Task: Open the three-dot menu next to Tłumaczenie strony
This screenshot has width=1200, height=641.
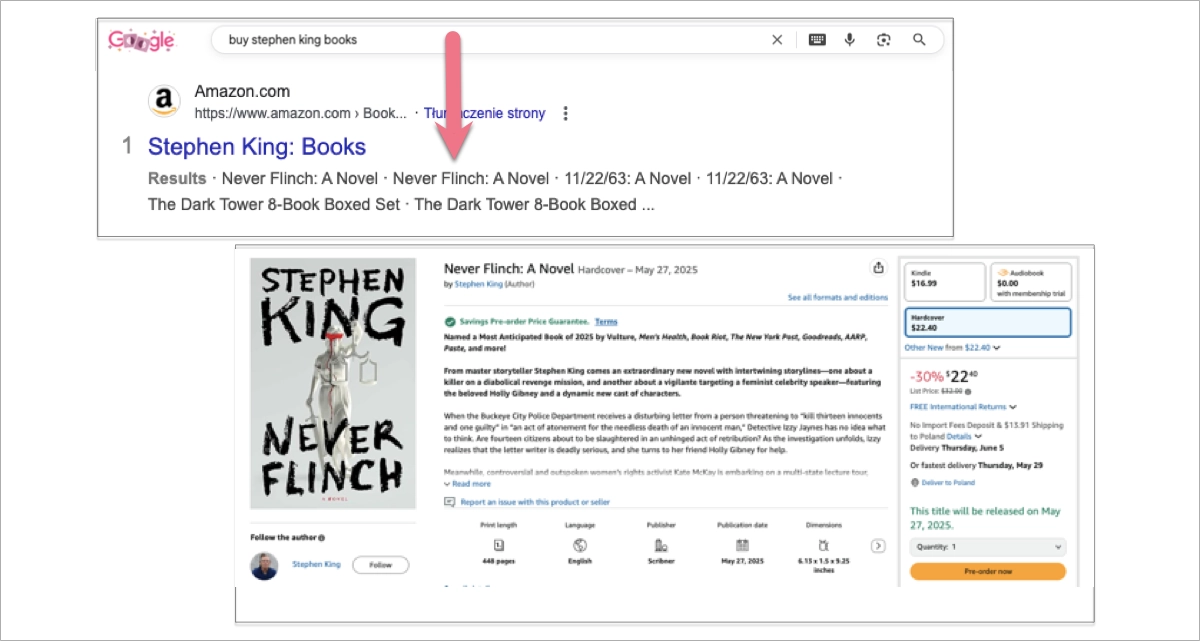Action: pyautogui.click(x=566, y=113)
